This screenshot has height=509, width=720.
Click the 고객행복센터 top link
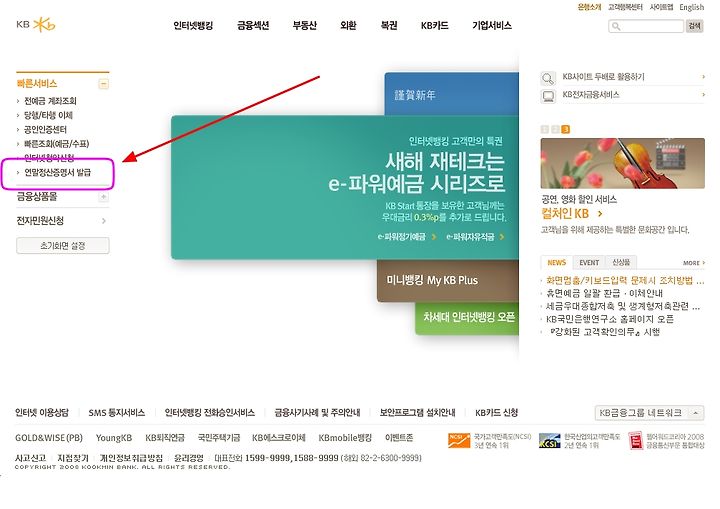625,7
